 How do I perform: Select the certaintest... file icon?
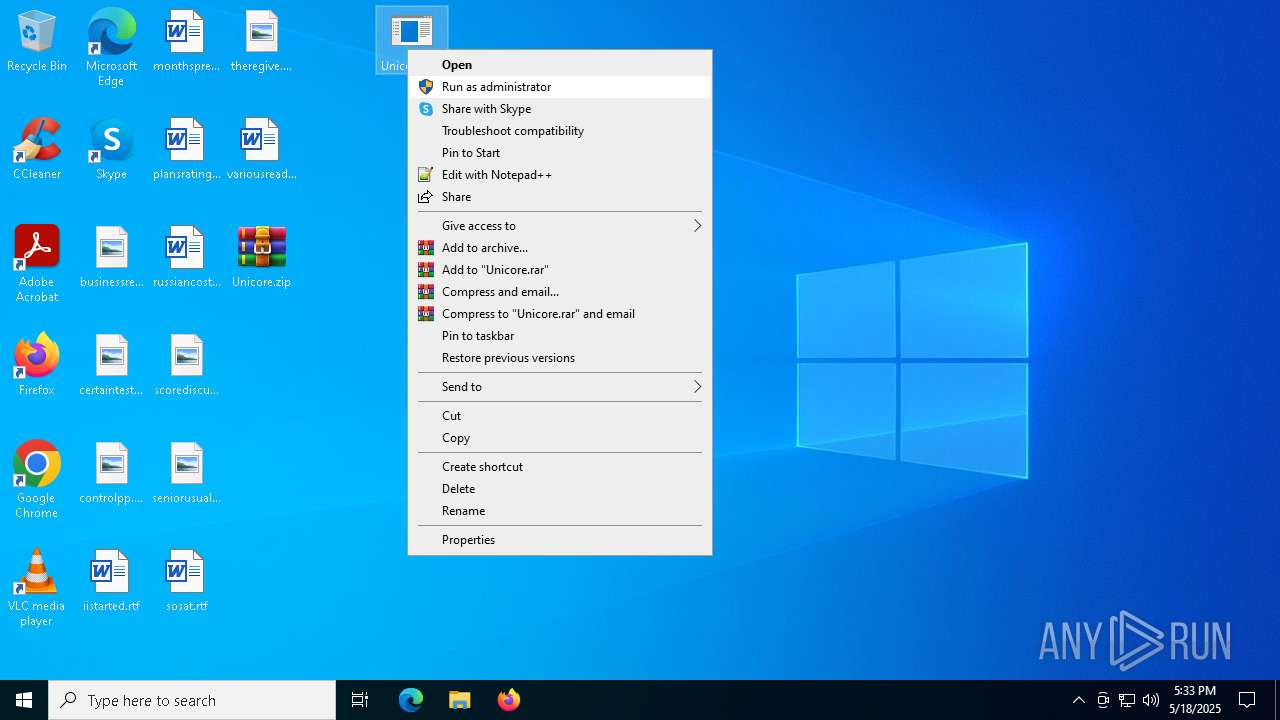tap(111, 365)
